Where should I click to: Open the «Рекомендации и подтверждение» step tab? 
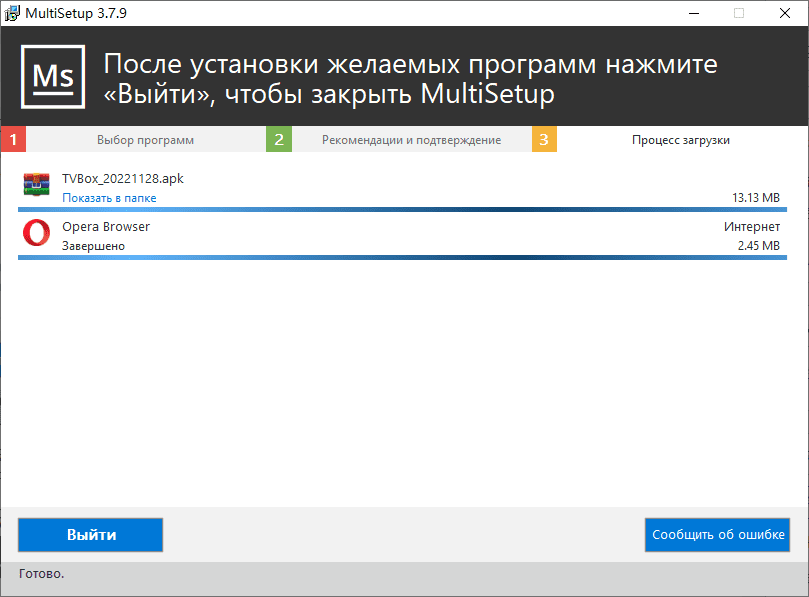coord(411,140)
